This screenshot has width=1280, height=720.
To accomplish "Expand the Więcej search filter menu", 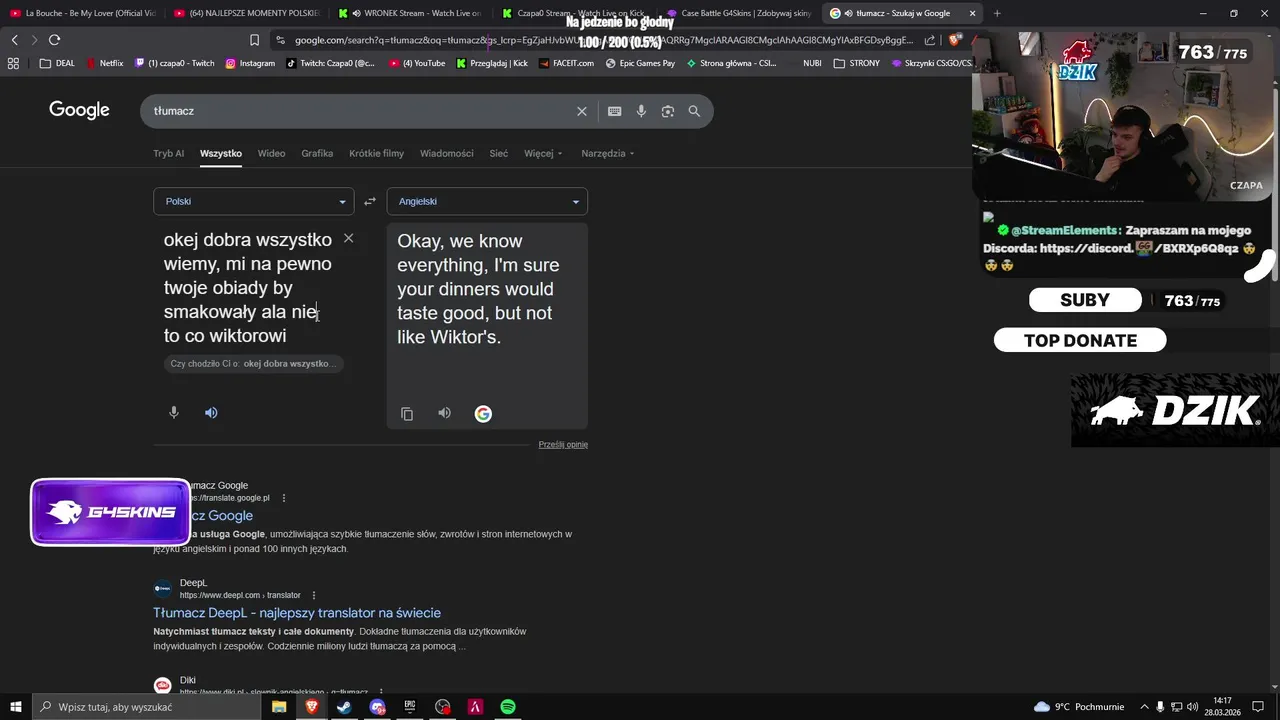I will (x=543, y=153).
